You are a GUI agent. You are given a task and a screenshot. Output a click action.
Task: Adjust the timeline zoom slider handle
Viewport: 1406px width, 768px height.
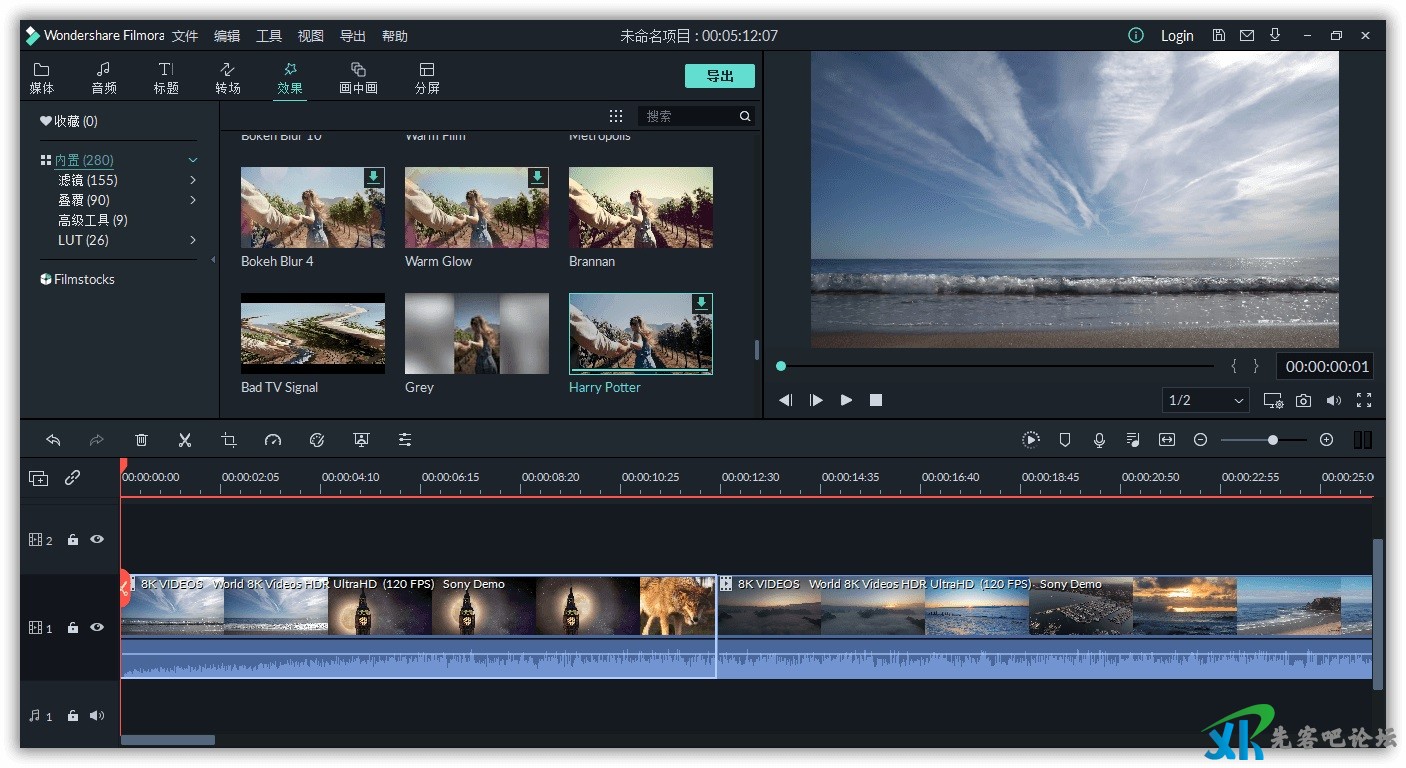click(x=1272, y=440)
